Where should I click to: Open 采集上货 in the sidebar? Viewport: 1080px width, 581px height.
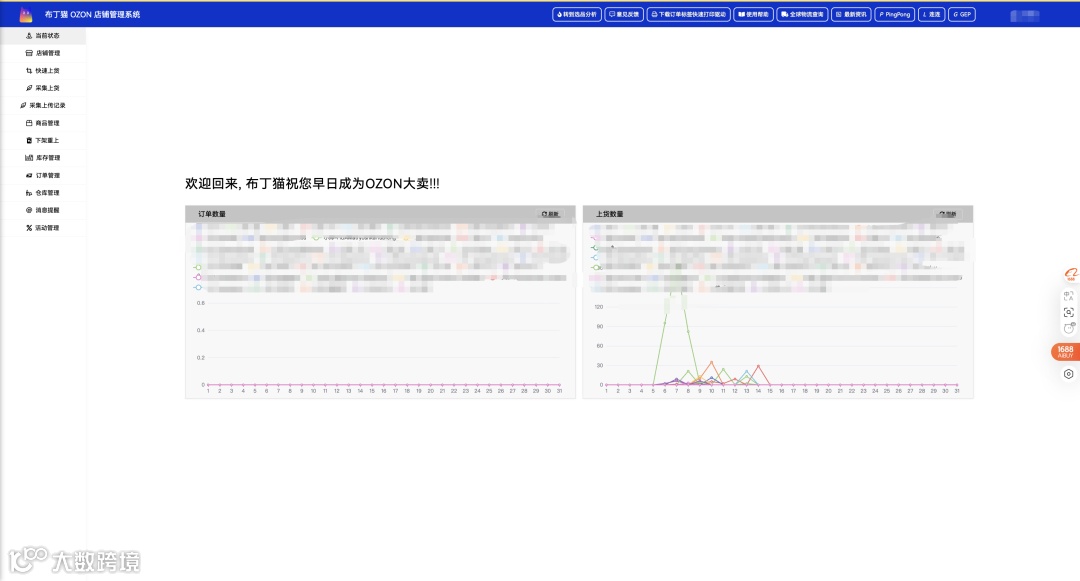[x=43, y=88]
